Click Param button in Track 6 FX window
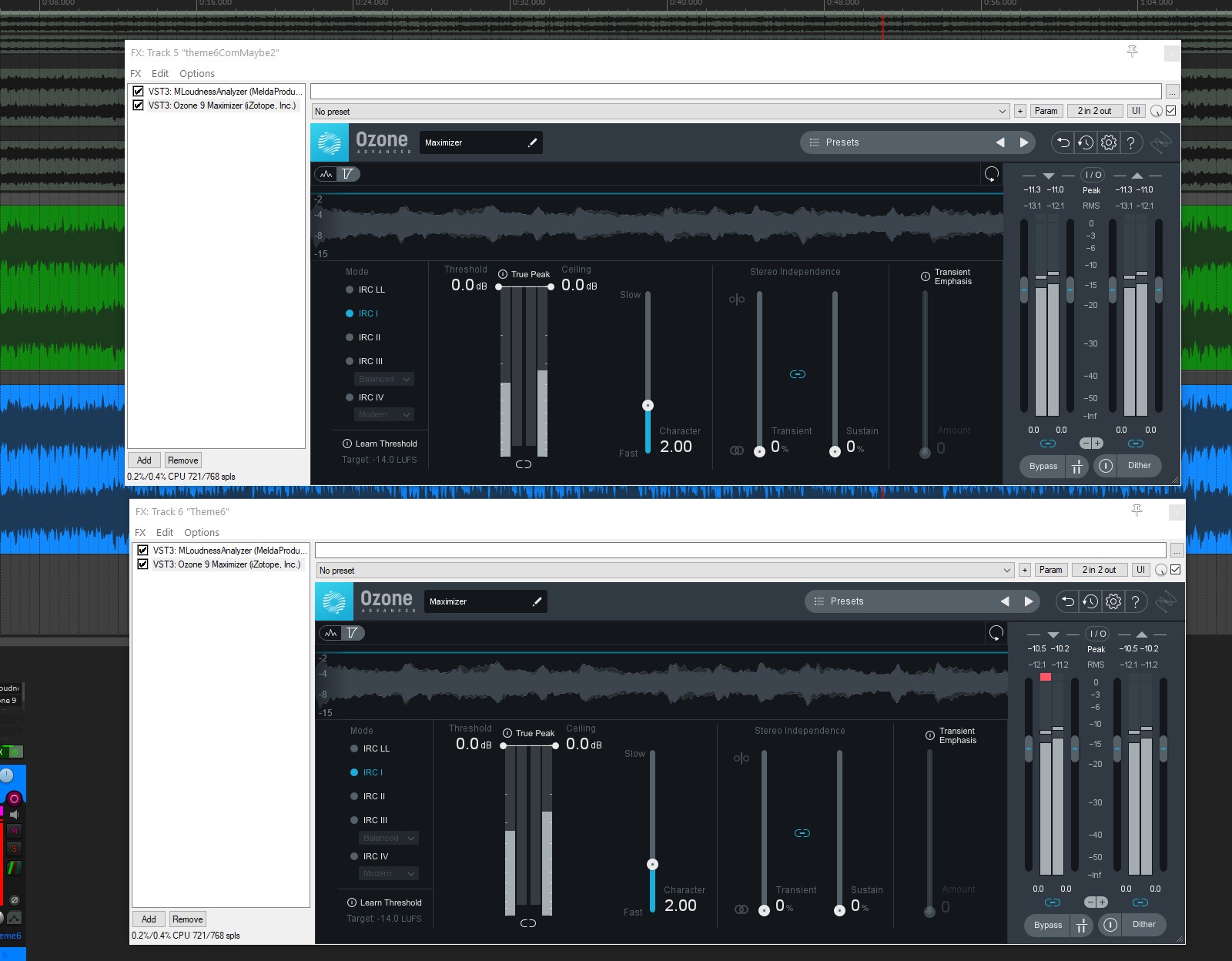 point(1050,570)
